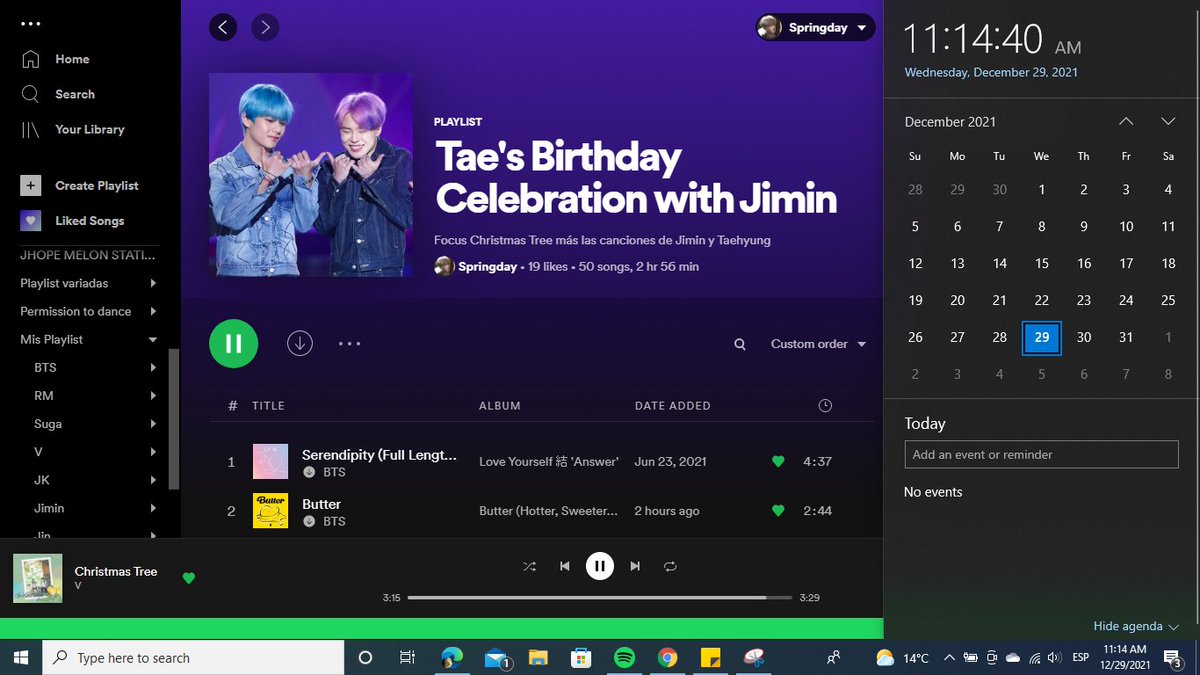Search within the playlist magnifier icon
This screenshot has height=675, width=1200.
point(740,344)
